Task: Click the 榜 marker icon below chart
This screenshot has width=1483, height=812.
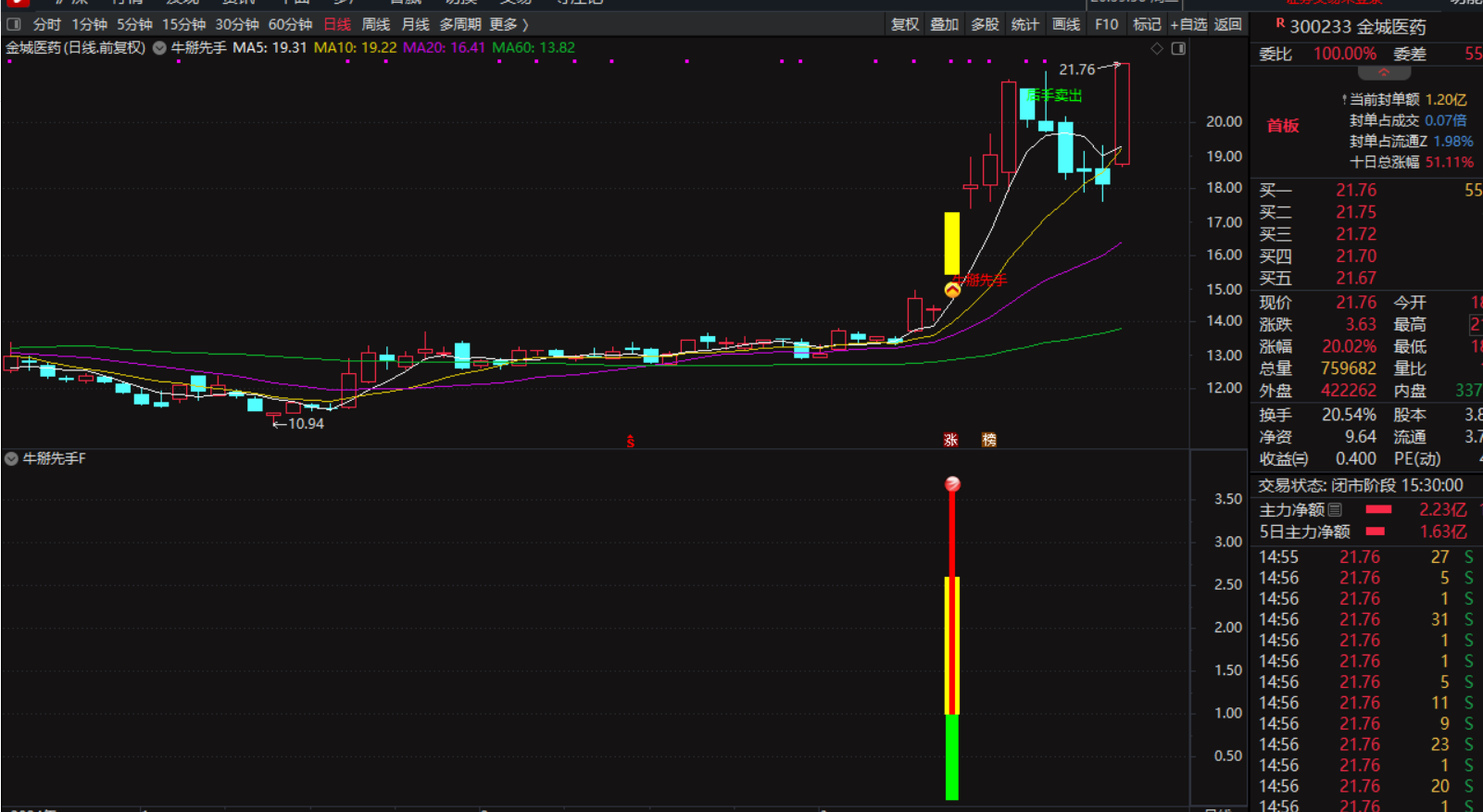Action: tap(988, 440)
